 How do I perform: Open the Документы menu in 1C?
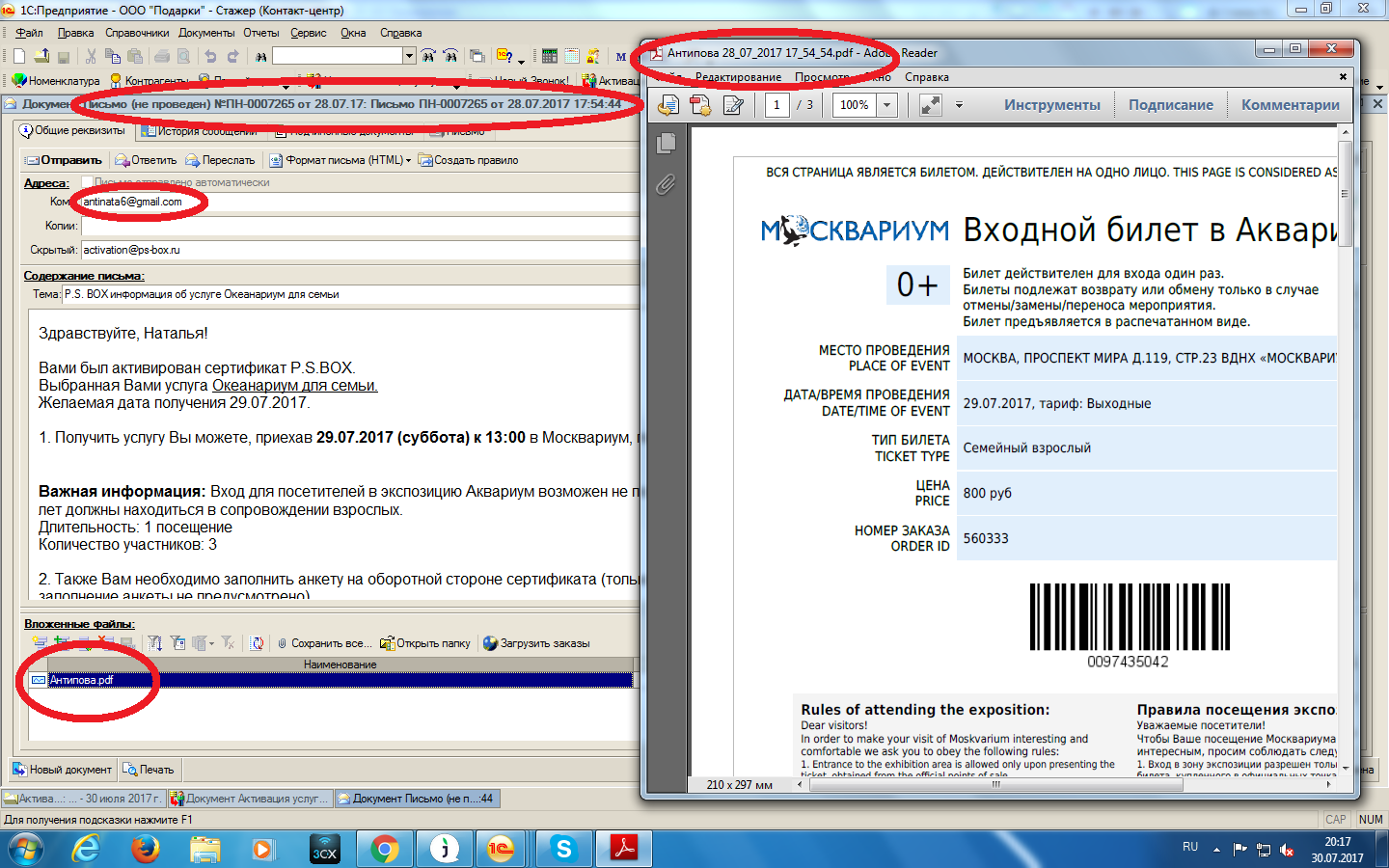(x=206, y=33)
